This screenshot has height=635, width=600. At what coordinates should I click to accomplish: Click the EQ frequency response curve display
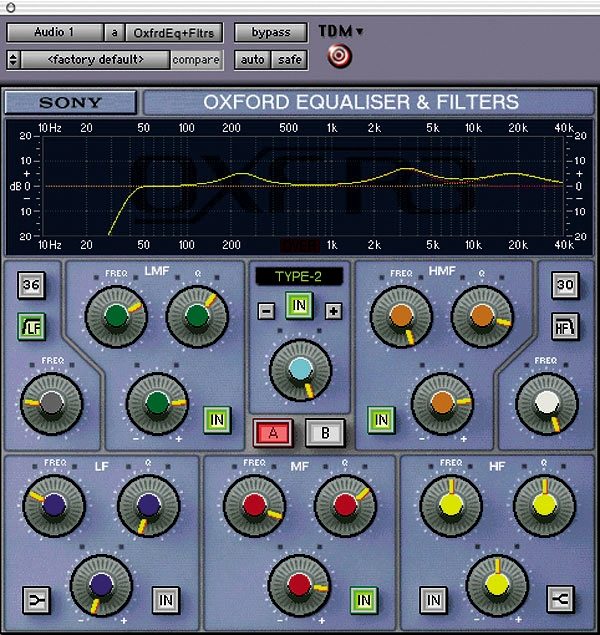click(300, 186)
